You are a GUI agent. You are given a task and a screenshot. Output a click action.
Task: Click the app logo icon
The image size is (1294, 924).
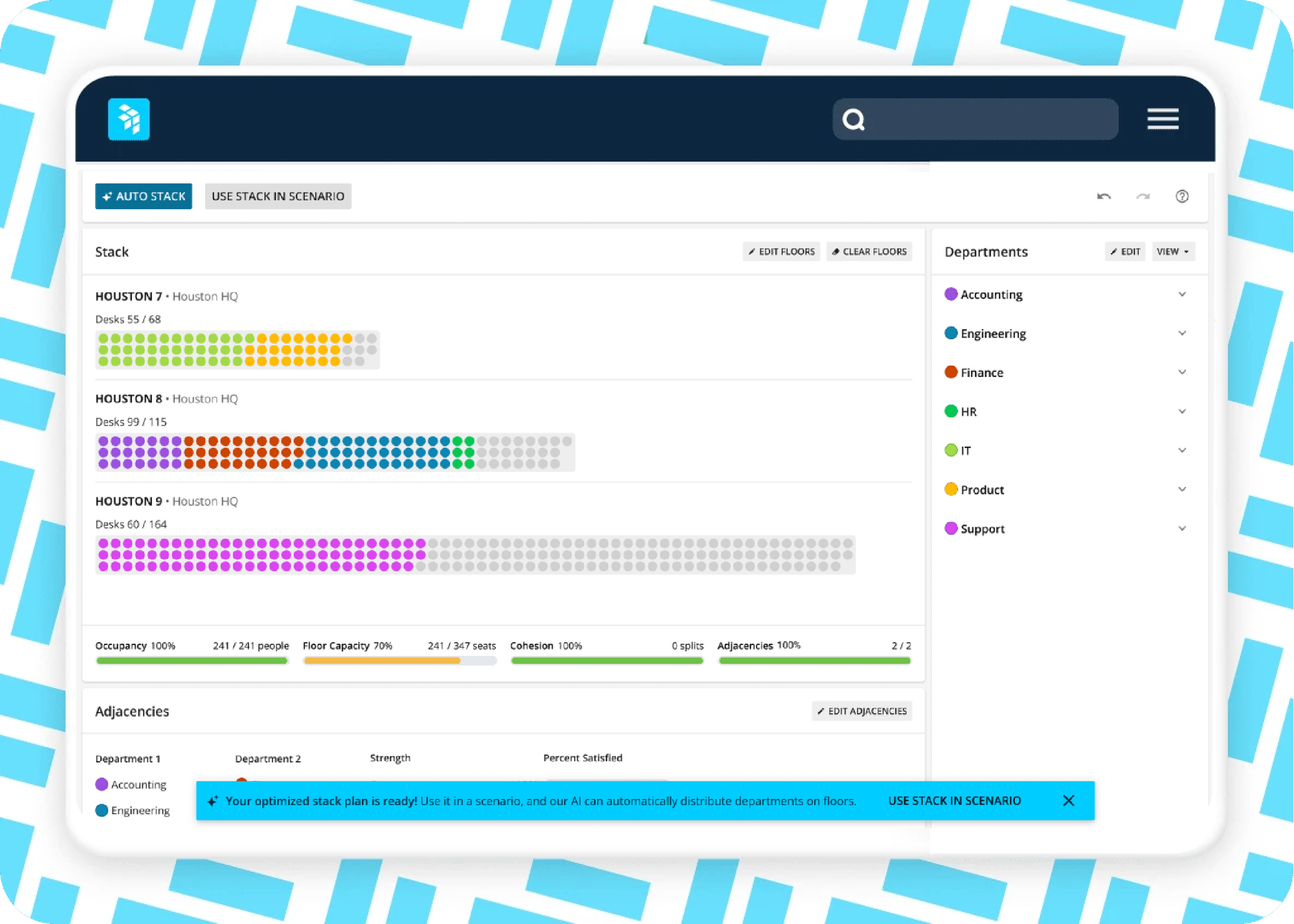[128, 119]
